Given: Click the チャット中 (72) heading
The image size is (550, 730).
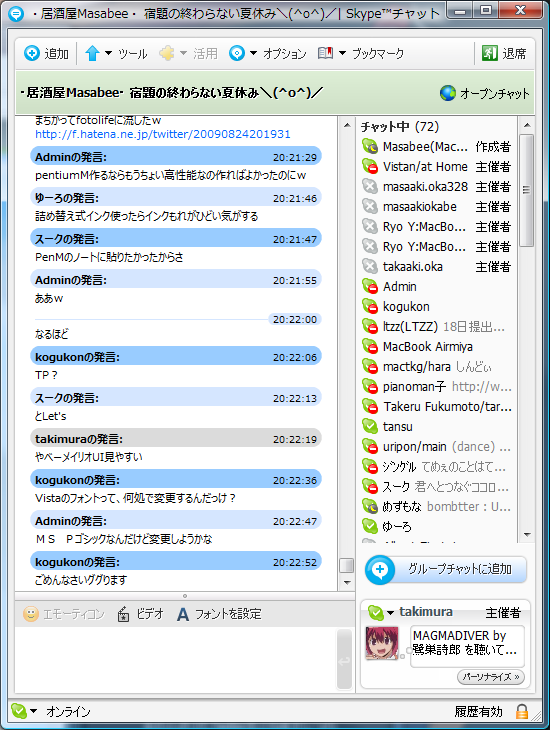Looking at the screenshot, I should point(400,127).
